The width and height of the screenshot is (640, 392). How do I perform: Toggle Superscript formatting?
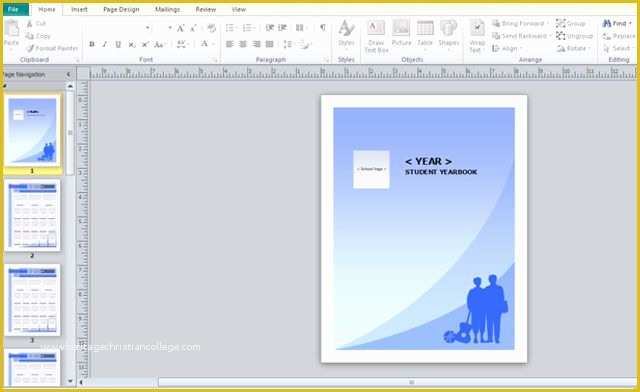[145, 44]
